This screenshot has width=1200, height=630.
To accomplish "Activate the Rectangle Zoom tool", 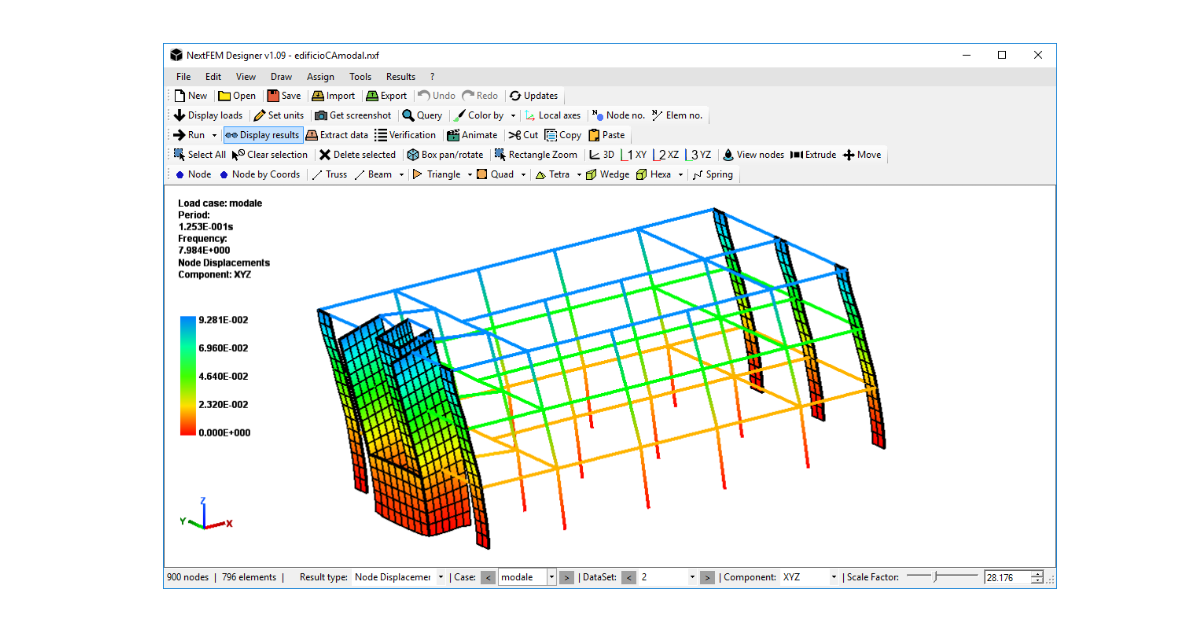I will pos(536,154).
